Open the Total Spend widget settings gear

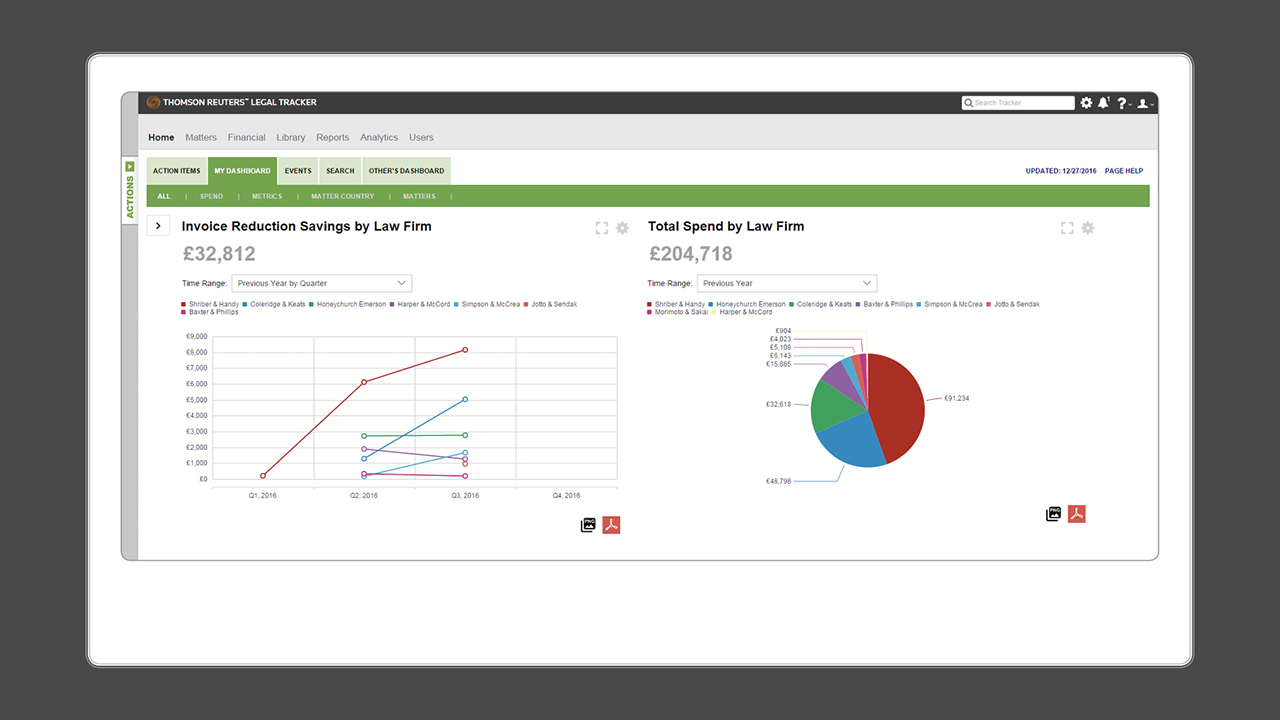point(1088,228)
